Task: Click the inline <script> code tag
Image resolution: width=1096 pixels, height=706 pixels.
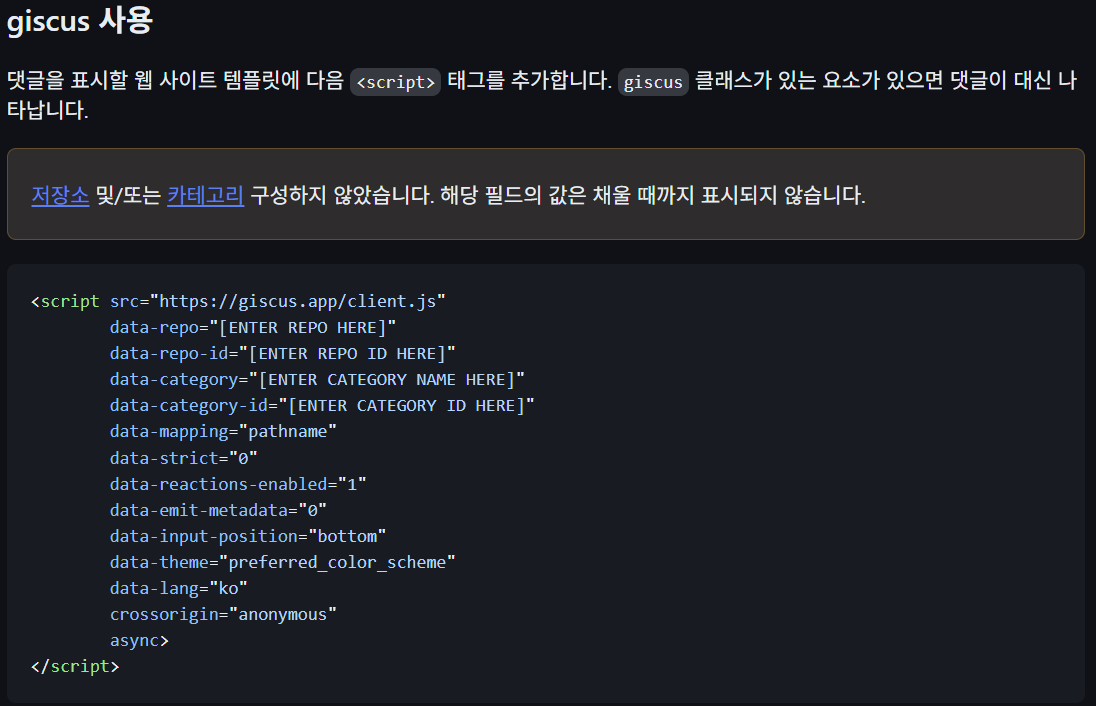Action: click(396, 82)
